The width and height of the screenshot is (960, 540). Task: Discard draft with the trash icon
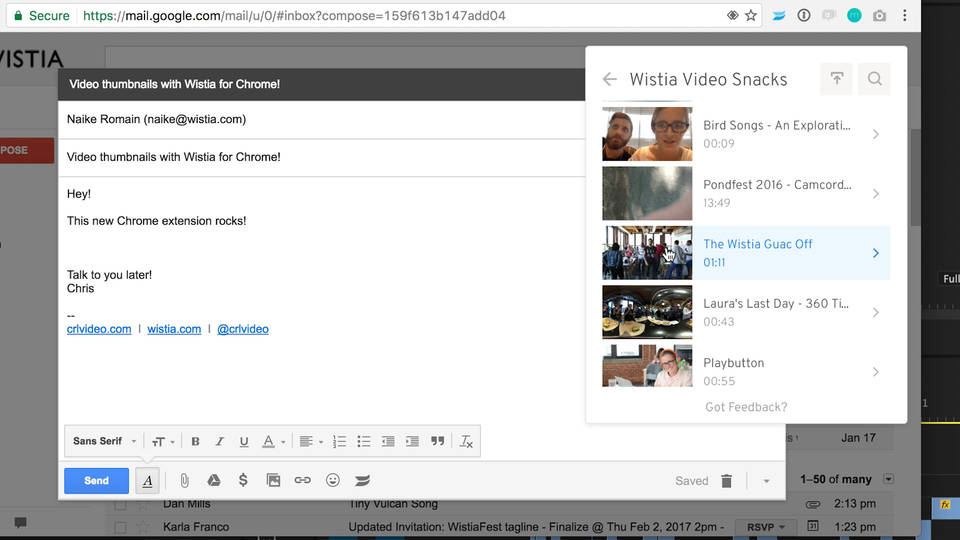click(727, 481)
